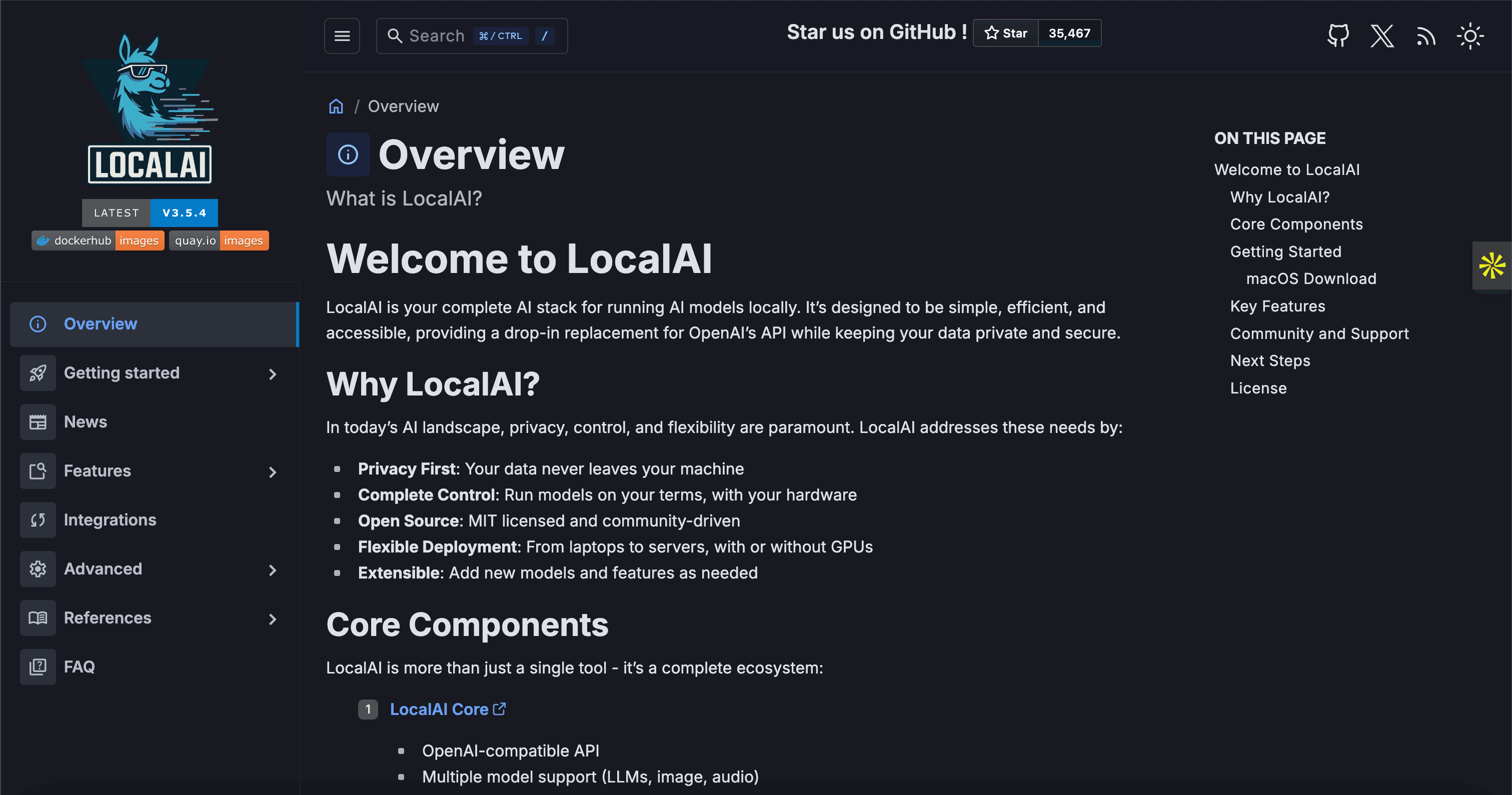Jump to Community and Support section
Image resolution: width=1512 pixels, height=795 pixels.
pyautogui.click(x=1319, y=333)
